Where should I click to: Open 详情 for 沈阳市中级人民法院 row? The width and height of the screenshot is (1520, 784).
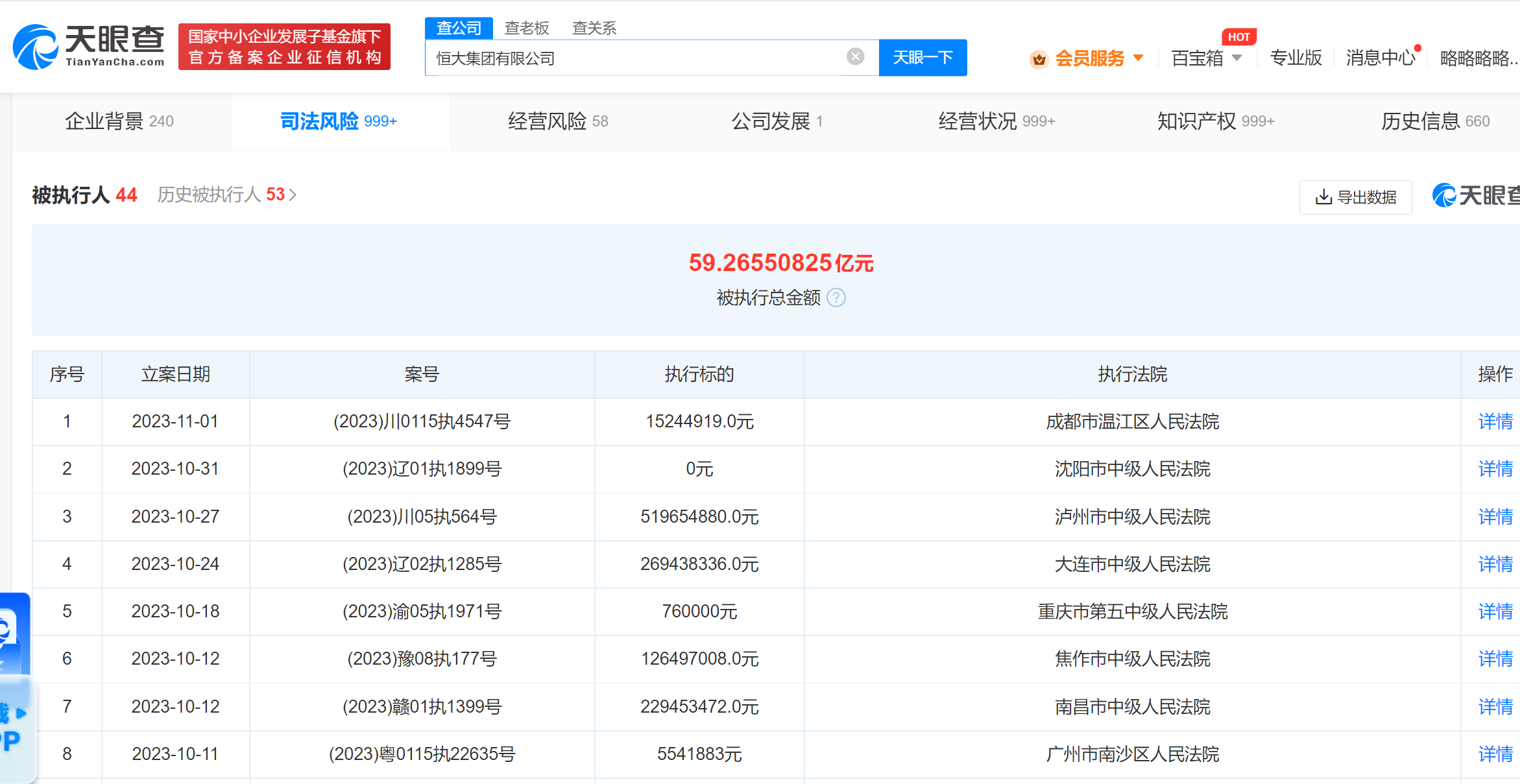pyautogui.click(x=1495, y=469)
